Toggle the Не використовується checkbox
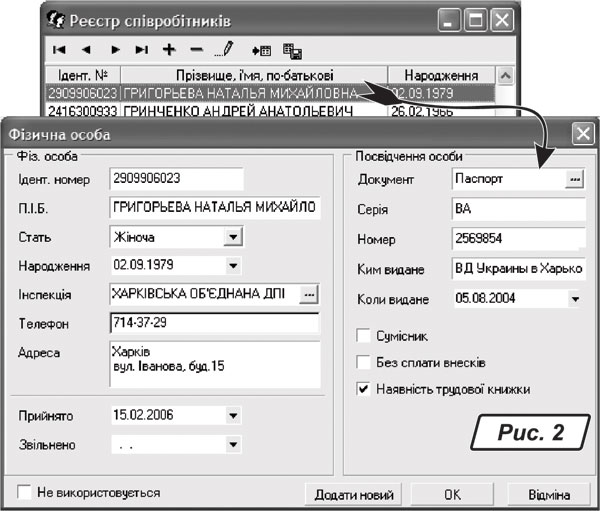Screen dimensions: 600x511 25,493
